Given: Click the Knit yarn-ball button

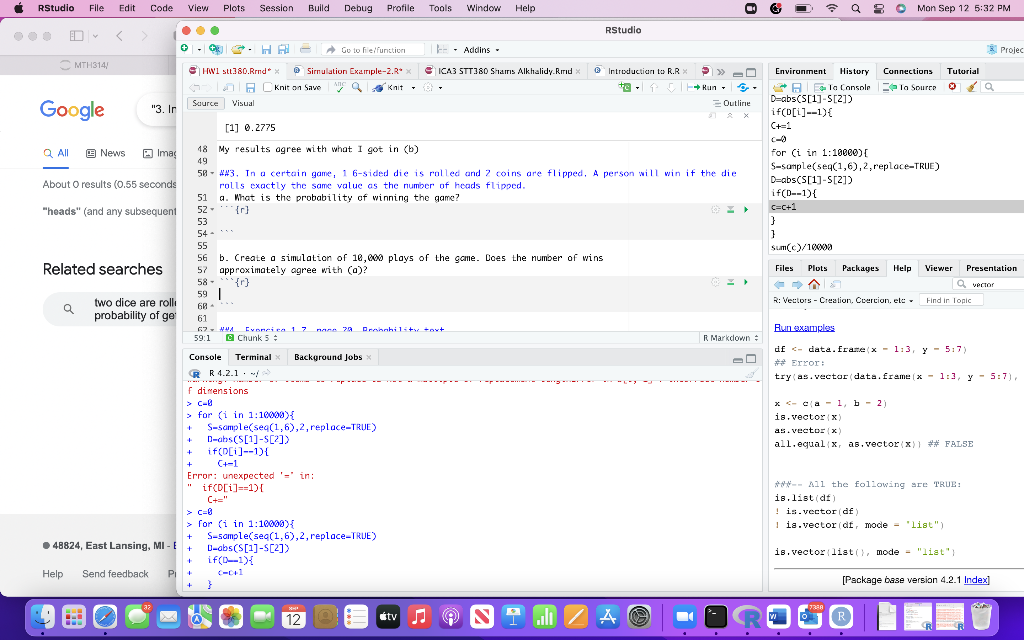Looking at the screenshot, I should (x=389, y=87).
